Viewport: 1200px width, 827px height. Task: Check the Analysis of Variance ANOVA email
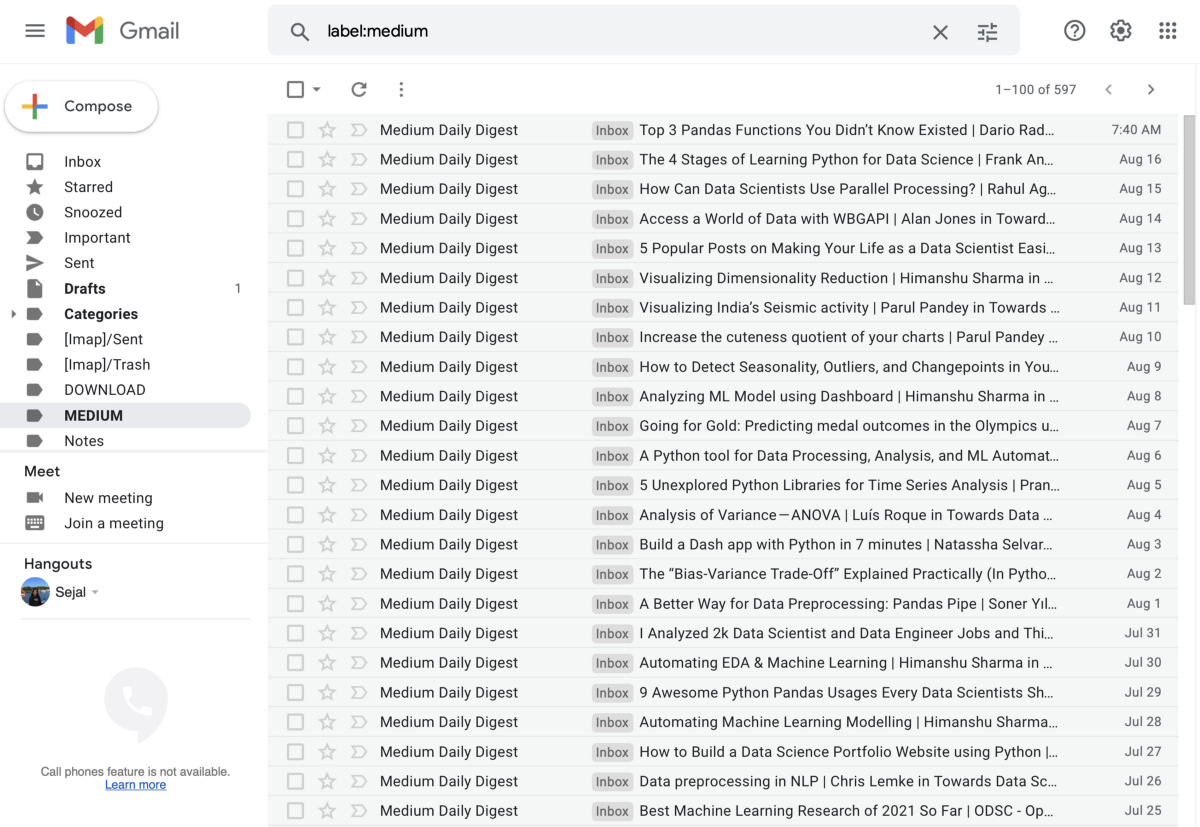(x=295, y=514)
